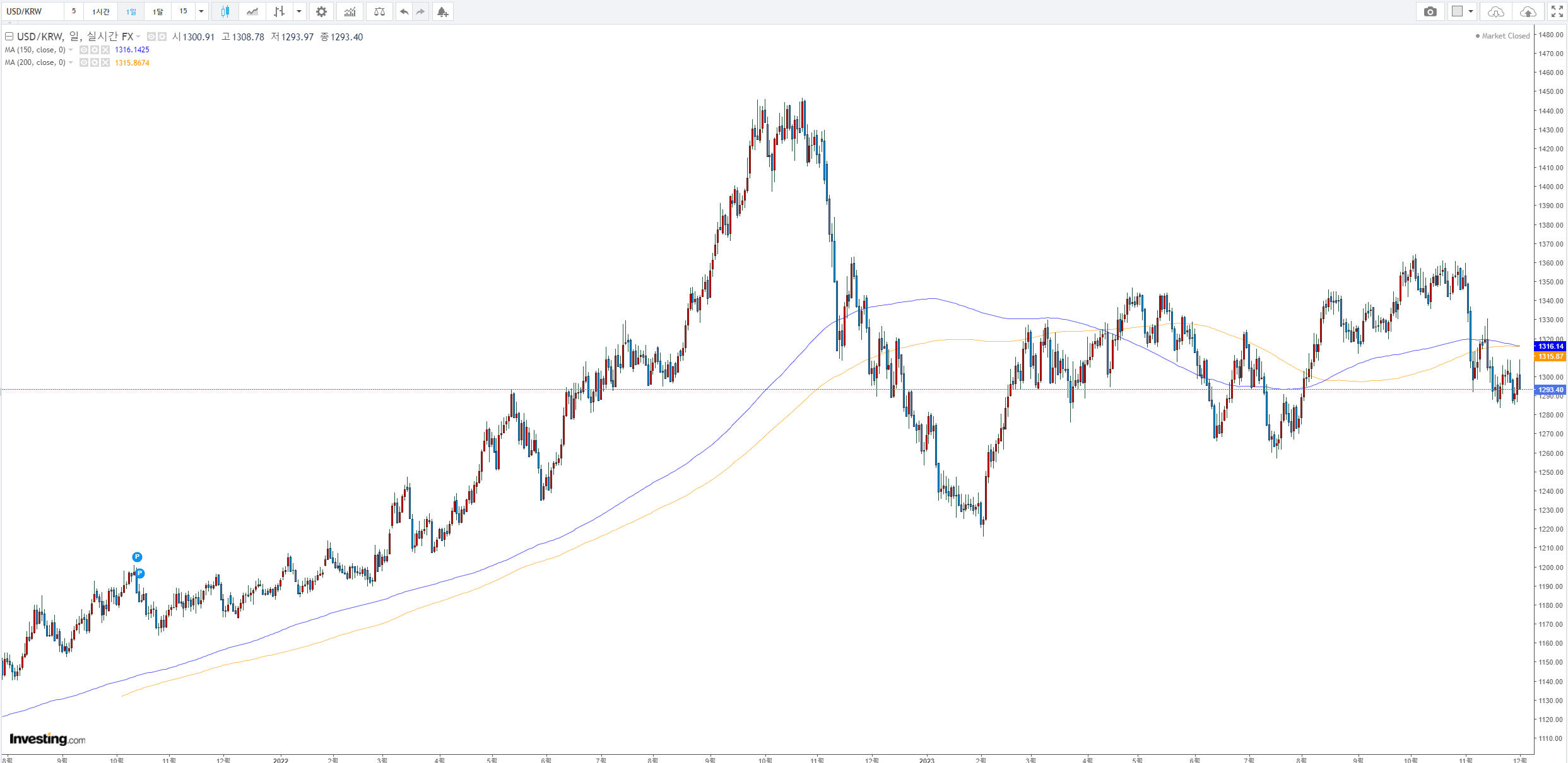Click the compare symbols scale icon
1568x763 pixels.
click(379, 11)
